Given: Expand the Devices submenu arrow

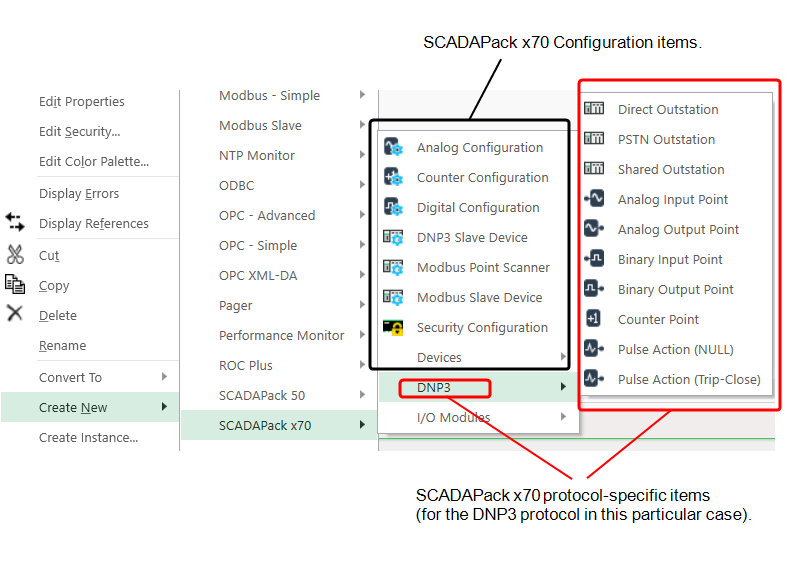Looking at the screenshot, I should [x=563, y=356].
